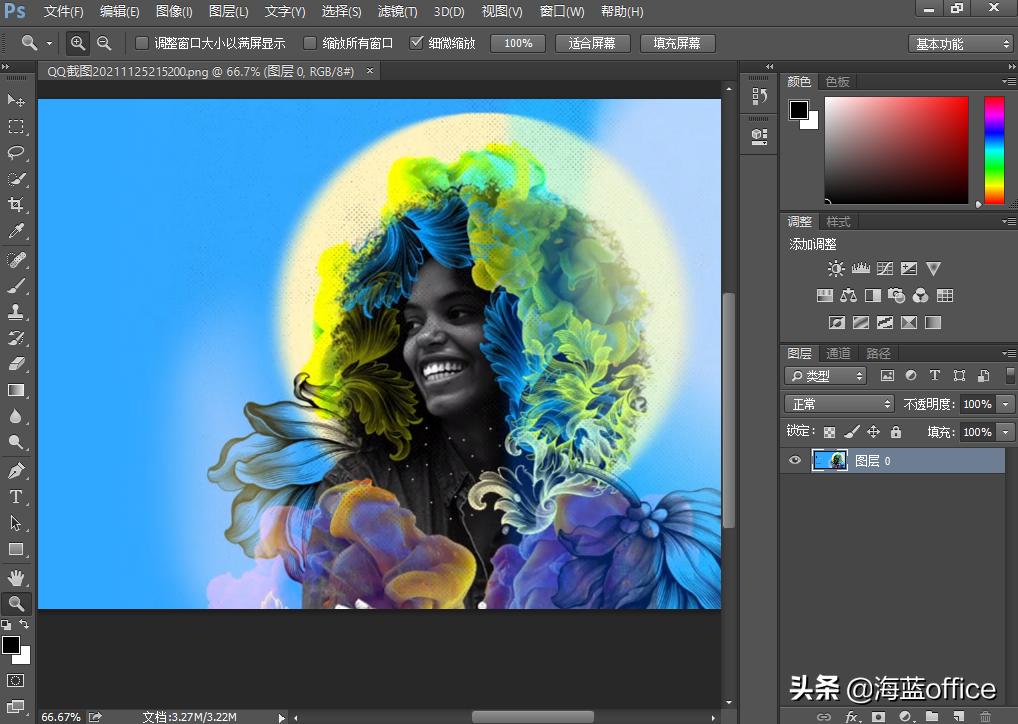Open the 滤镜(T) menu
The width and height of the screenshot is (1018, 724).
(396, 11)
